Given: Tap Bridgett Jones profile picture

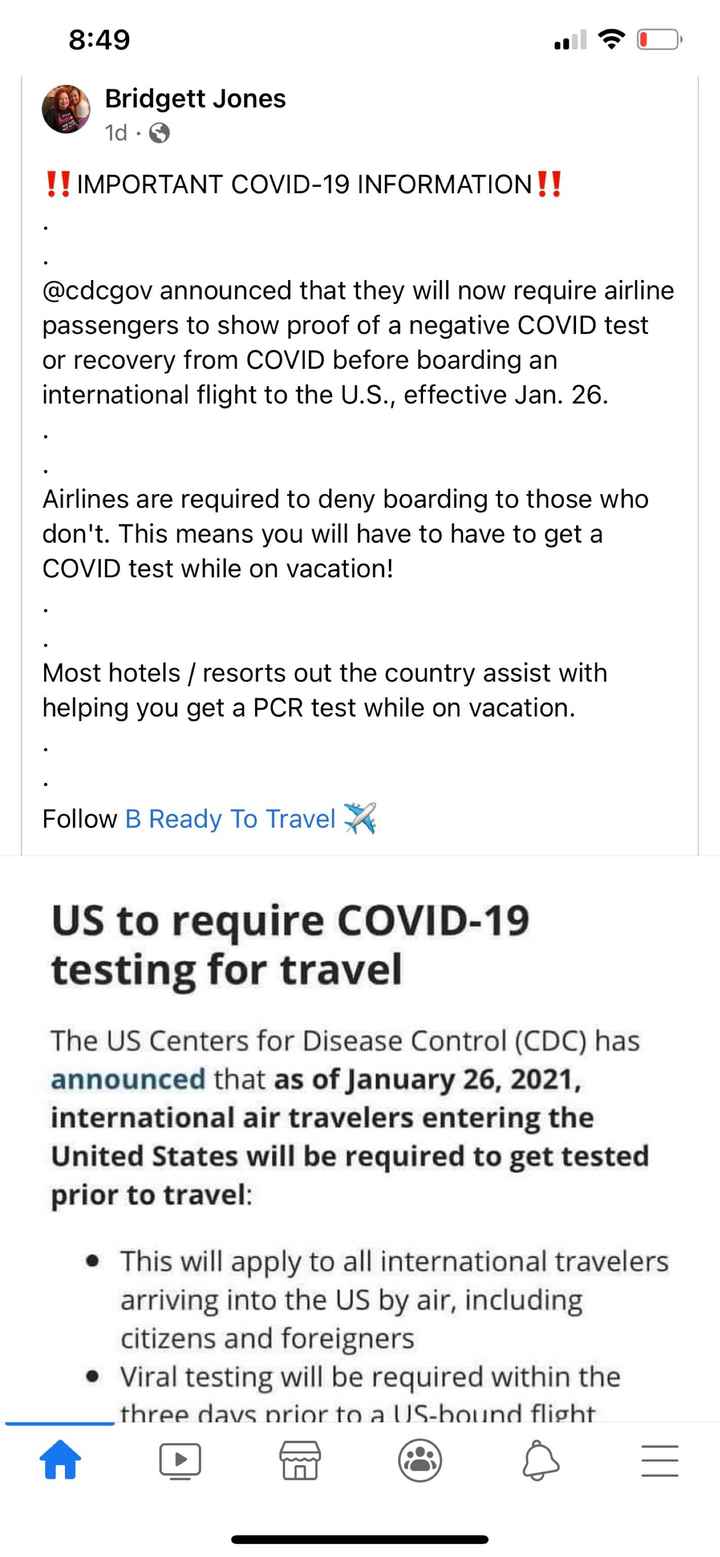Looking at the screenshot, I should click(66, 110).
